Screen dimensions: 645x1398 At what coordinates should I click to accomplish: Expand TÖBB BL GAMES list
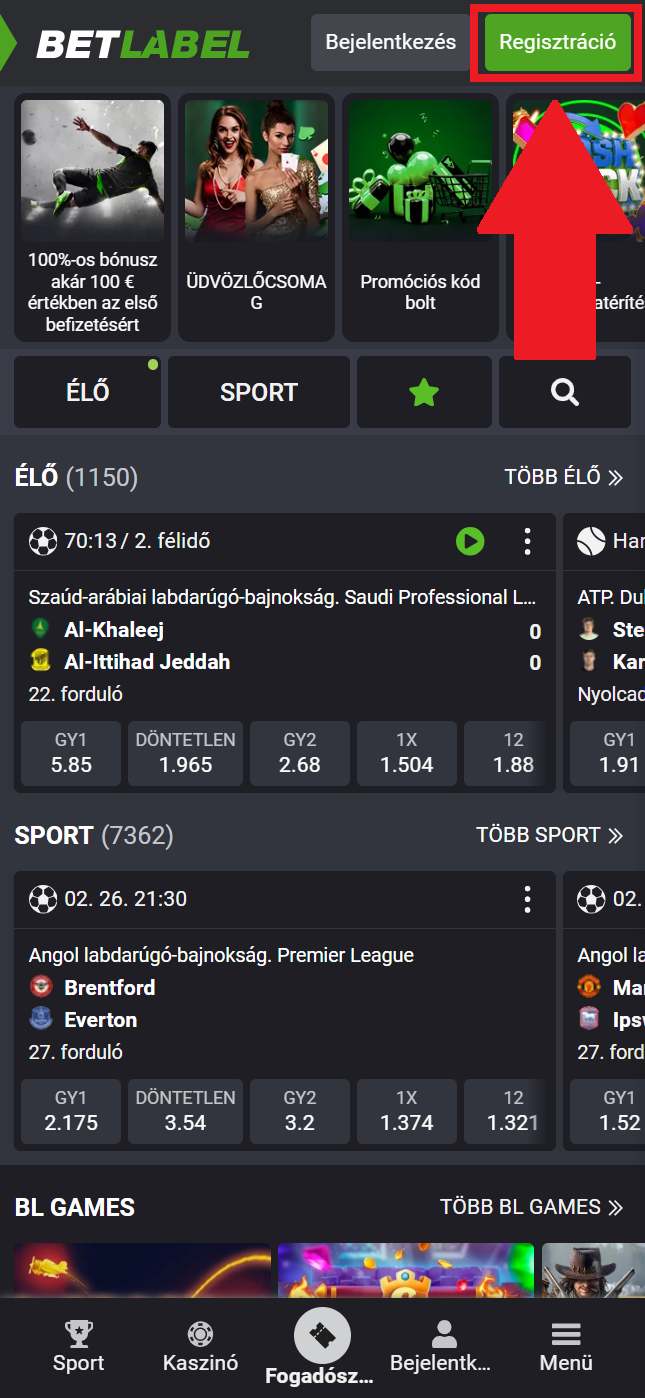(531, 1207)
